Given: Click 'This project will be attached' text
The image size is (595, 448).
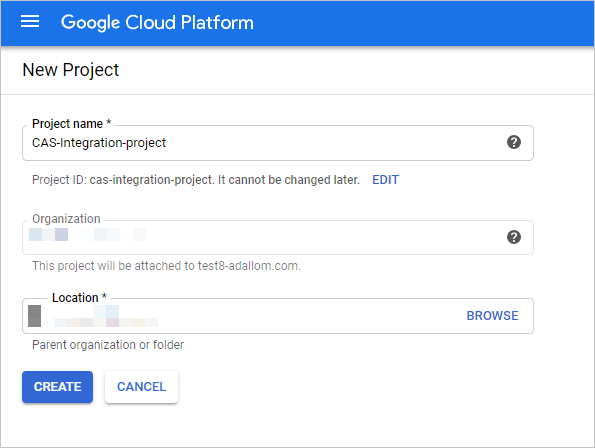Looking at the screenshot, I should (166, 266).
